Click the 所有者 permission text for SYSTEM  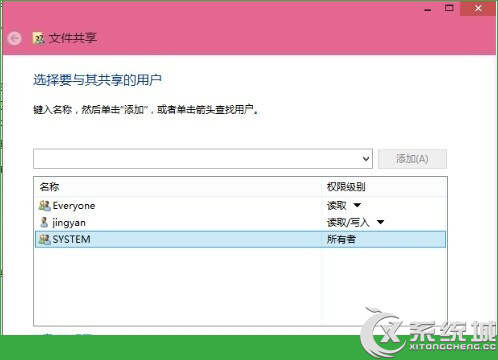(341, 239)
